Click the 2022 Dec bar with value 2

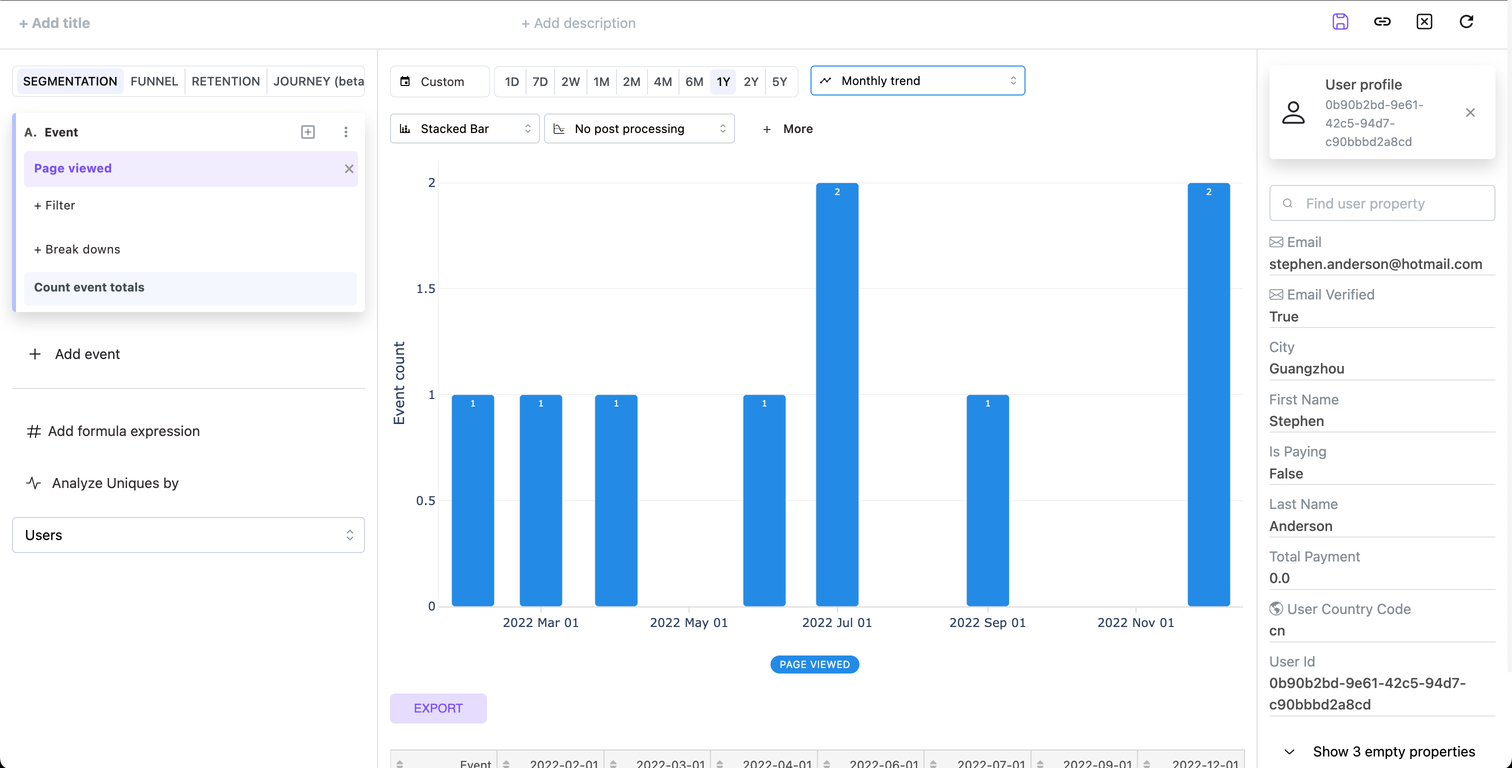click(x=1209, y=394)
